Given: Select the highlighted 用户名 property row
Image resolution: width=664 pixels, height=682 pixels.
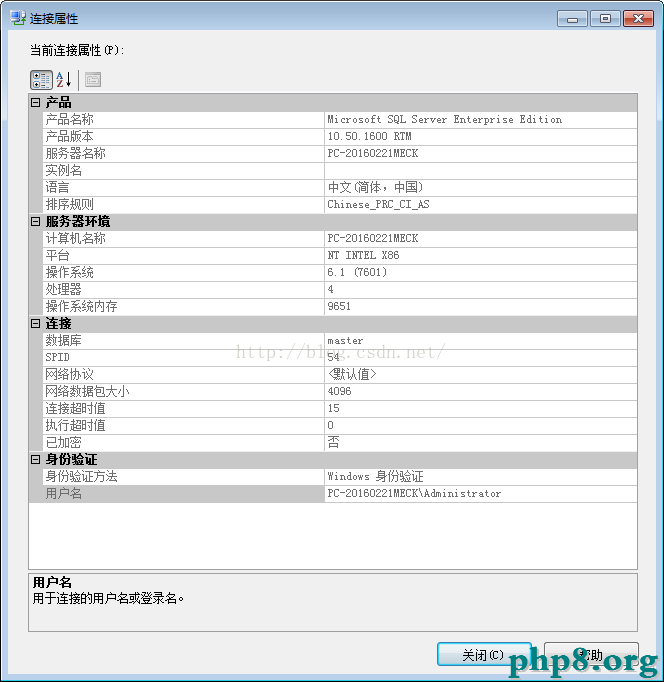Looking at the screenshot, I should (x=340, y=494).
